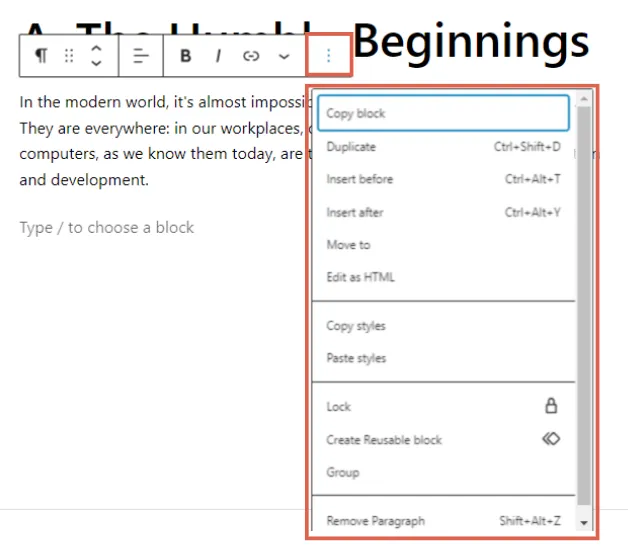
Task: Move block down with the down chevron
Action: [x=96, y=63]
